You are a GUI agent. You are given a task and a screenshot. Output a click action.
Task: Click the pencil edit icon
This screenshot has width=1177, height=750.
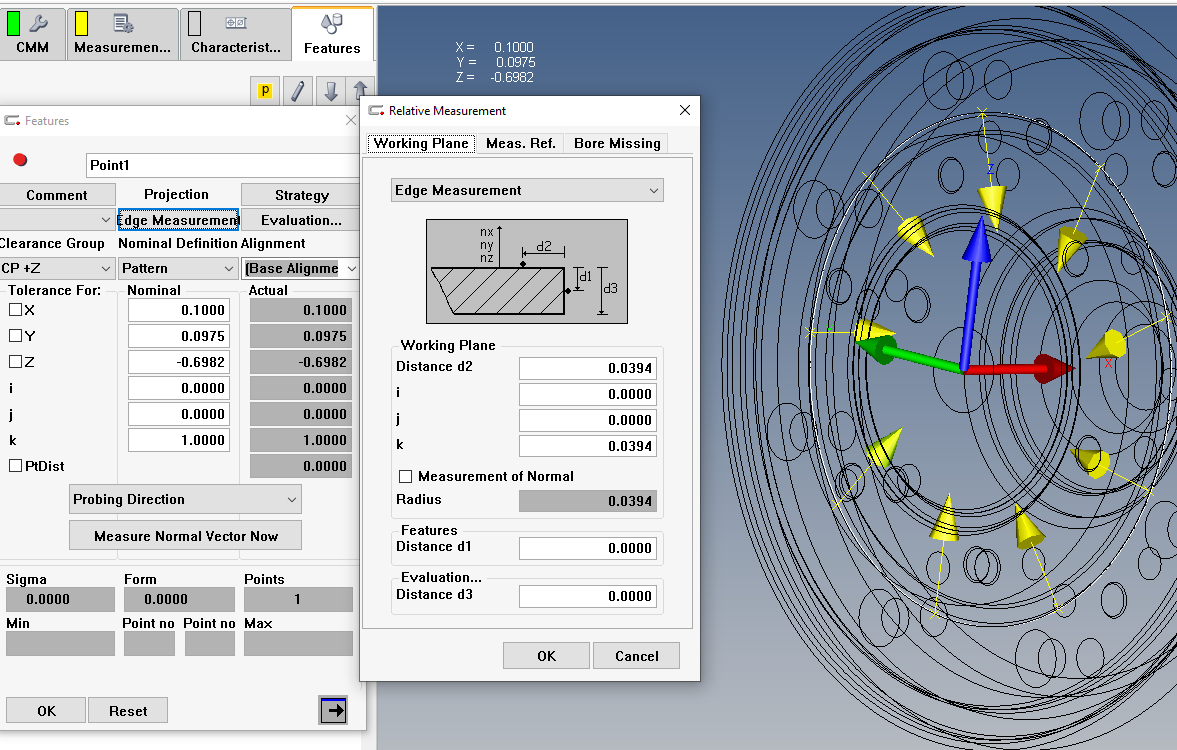pyautogui.click(x=297, y=91)
